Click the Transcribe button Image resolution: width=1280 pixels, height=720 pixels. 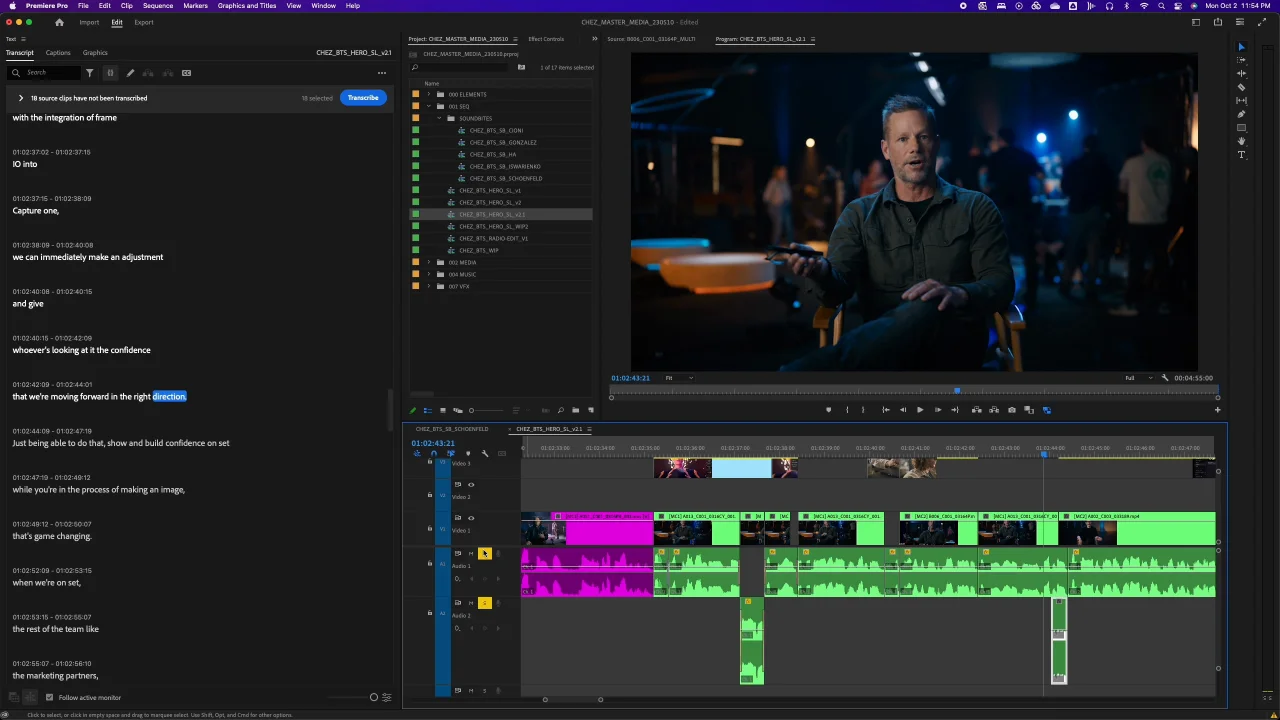point(363,98)
